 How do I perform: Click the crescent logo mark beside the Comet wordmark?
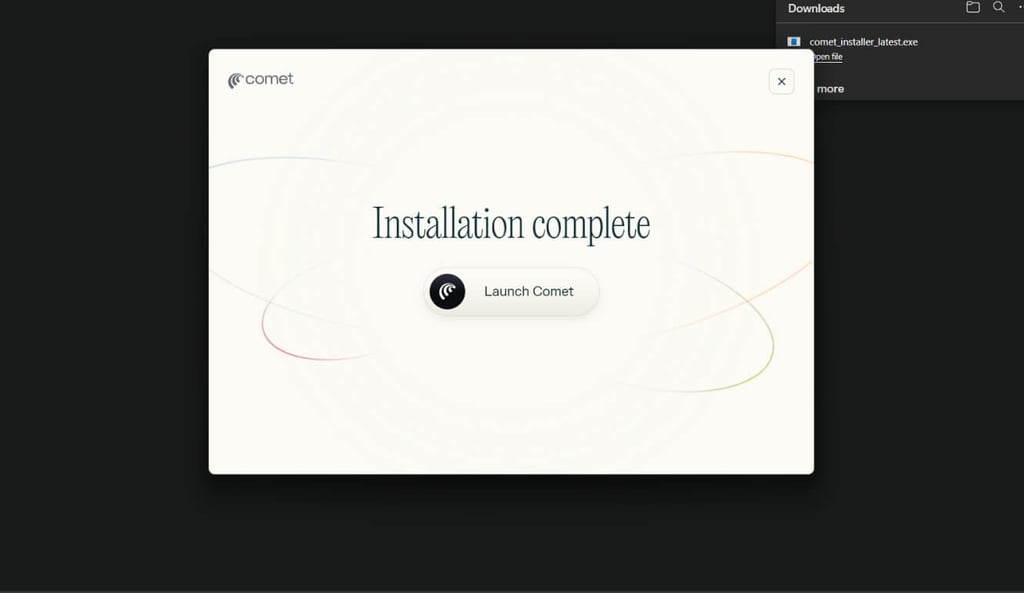click(x=237, y=78)
